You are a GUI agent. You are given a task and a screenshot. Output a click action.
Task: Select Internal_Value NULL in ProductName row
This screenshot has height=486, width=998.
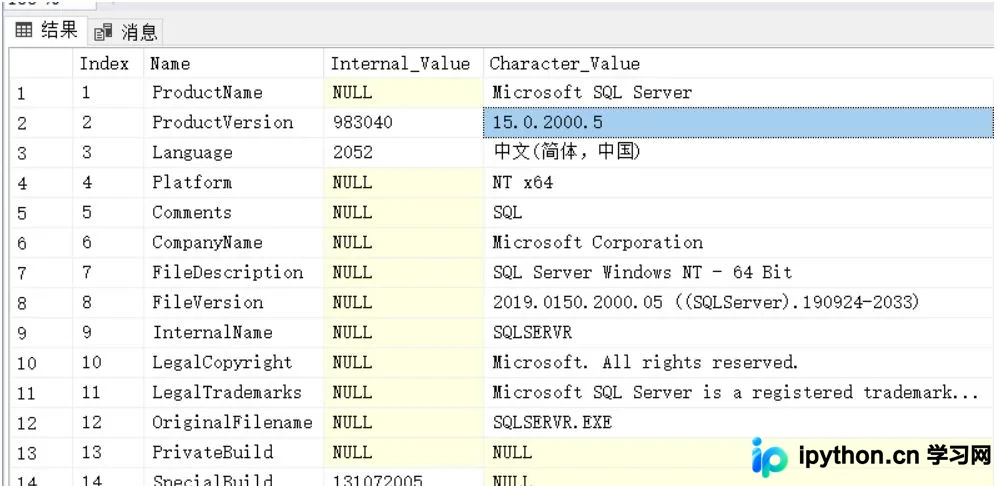click(x=404, y=93)
